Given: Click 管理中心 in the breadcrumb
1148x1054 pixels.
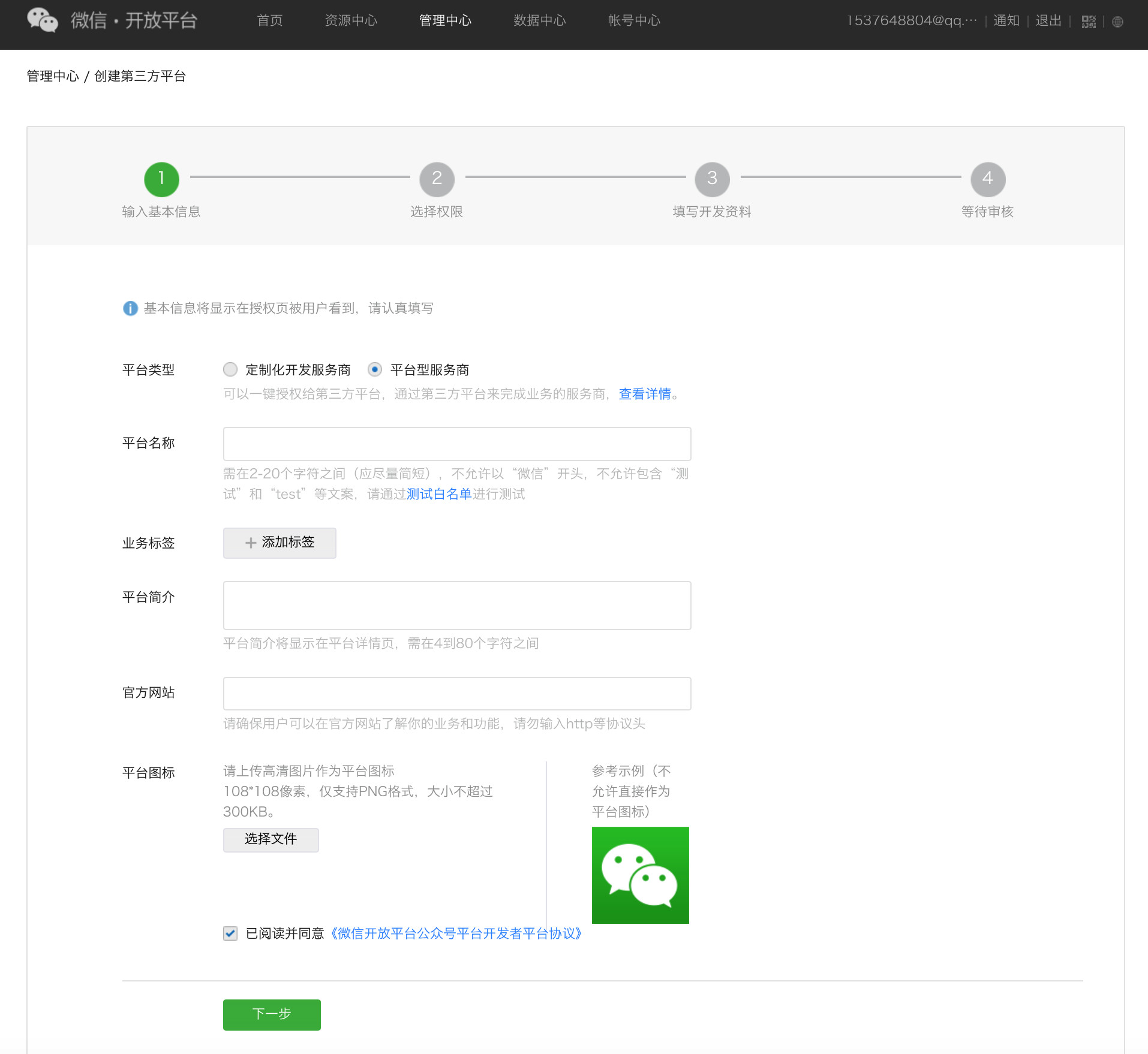Looking at the screenshot, I should tap(53, 76).
